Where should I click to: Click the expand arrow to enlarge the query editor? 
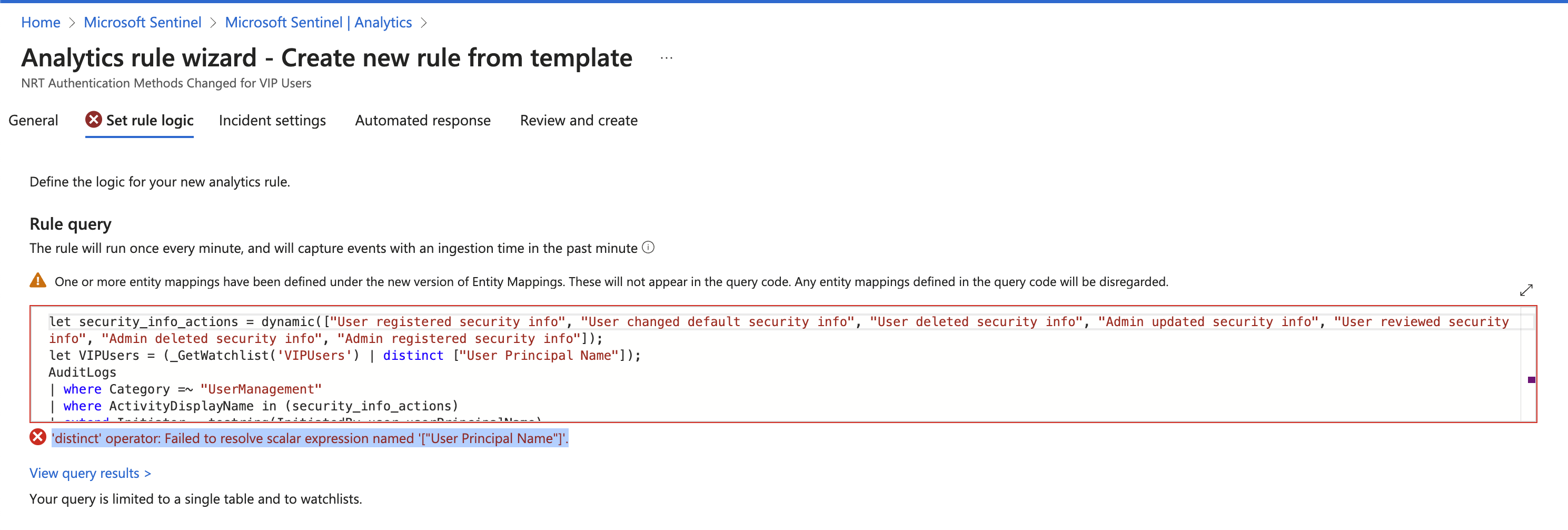coord(1526,289)
